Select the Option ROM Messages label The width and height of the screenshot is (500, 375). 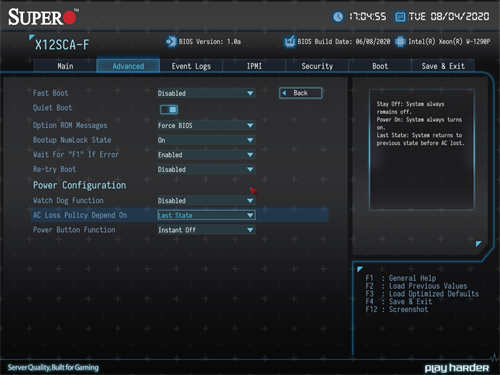pos(70,125)
